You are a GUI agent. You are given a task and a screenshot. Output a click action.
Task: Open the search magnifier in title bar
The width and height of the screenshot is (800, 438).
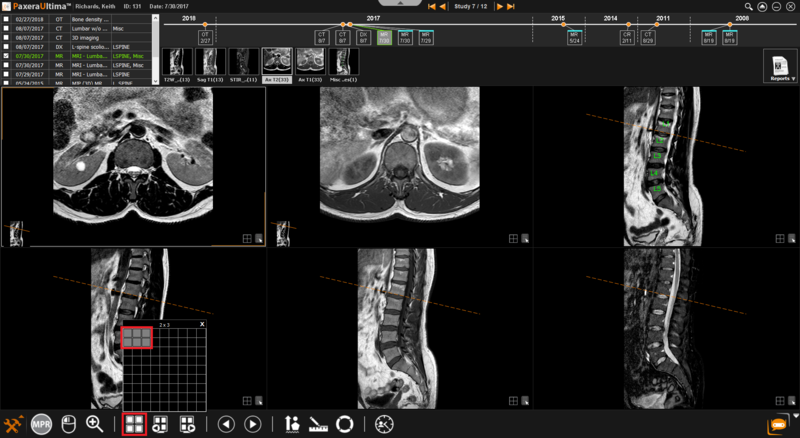tap(749, 6)
